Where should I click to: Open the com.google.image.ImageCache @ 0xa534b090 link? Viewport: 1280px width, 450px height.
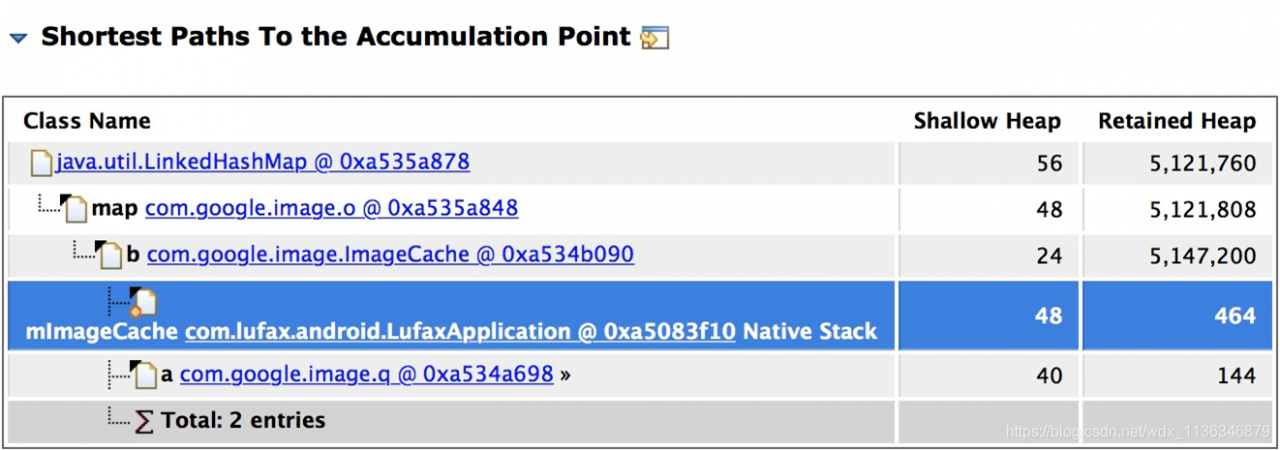(x=390, y=254)
